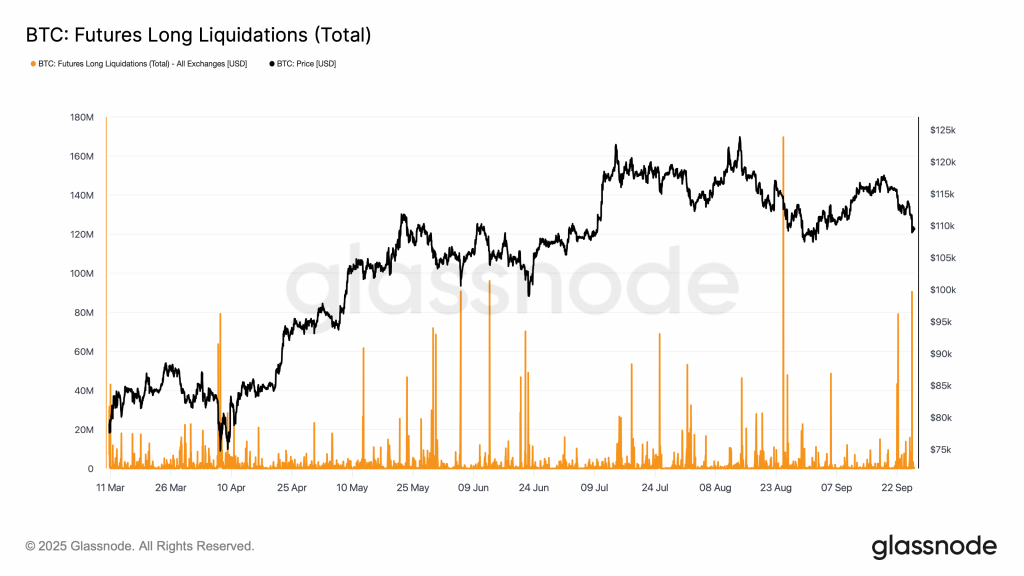This screenshot has width=1024, height=576.
Task: Toggle the BTC: Price [USD] legend series
Action: pos(306,64)
